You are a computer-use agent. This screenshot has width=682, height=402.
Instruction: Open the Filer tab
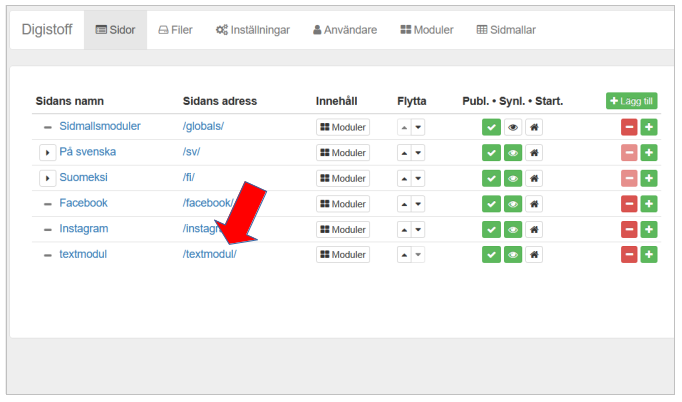click(175, 30)
